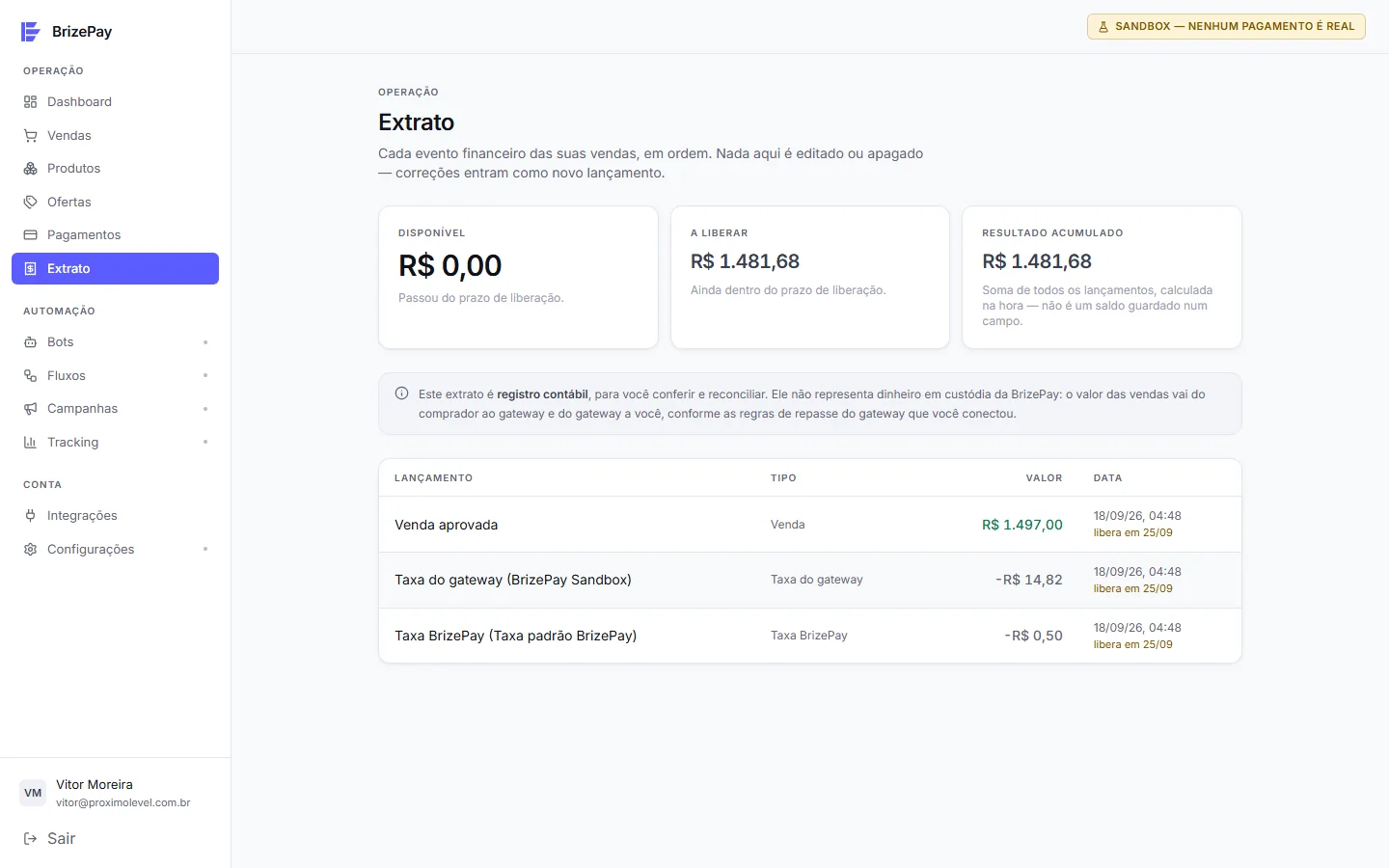Screen dimensions: 1389x868
Task: Select the Integrações plug icon
Action: coord(31,516)
